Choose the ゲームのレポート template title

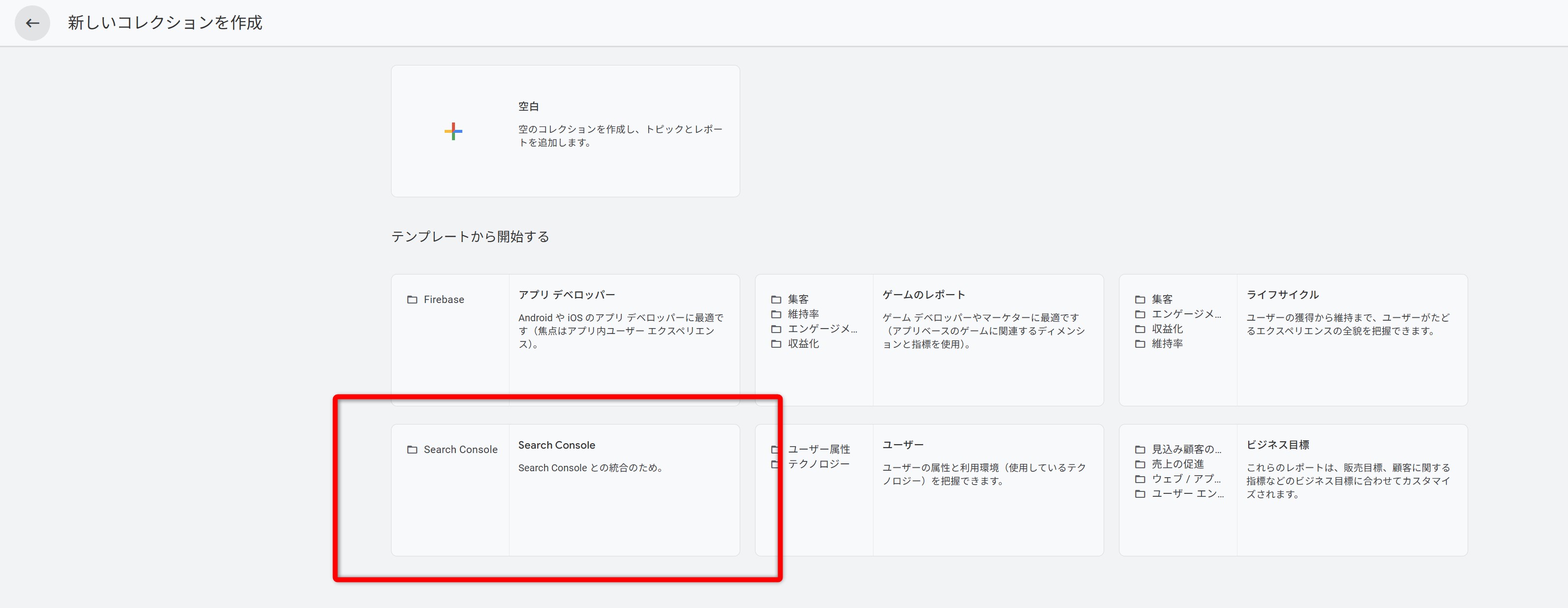[x=923, y=295]
